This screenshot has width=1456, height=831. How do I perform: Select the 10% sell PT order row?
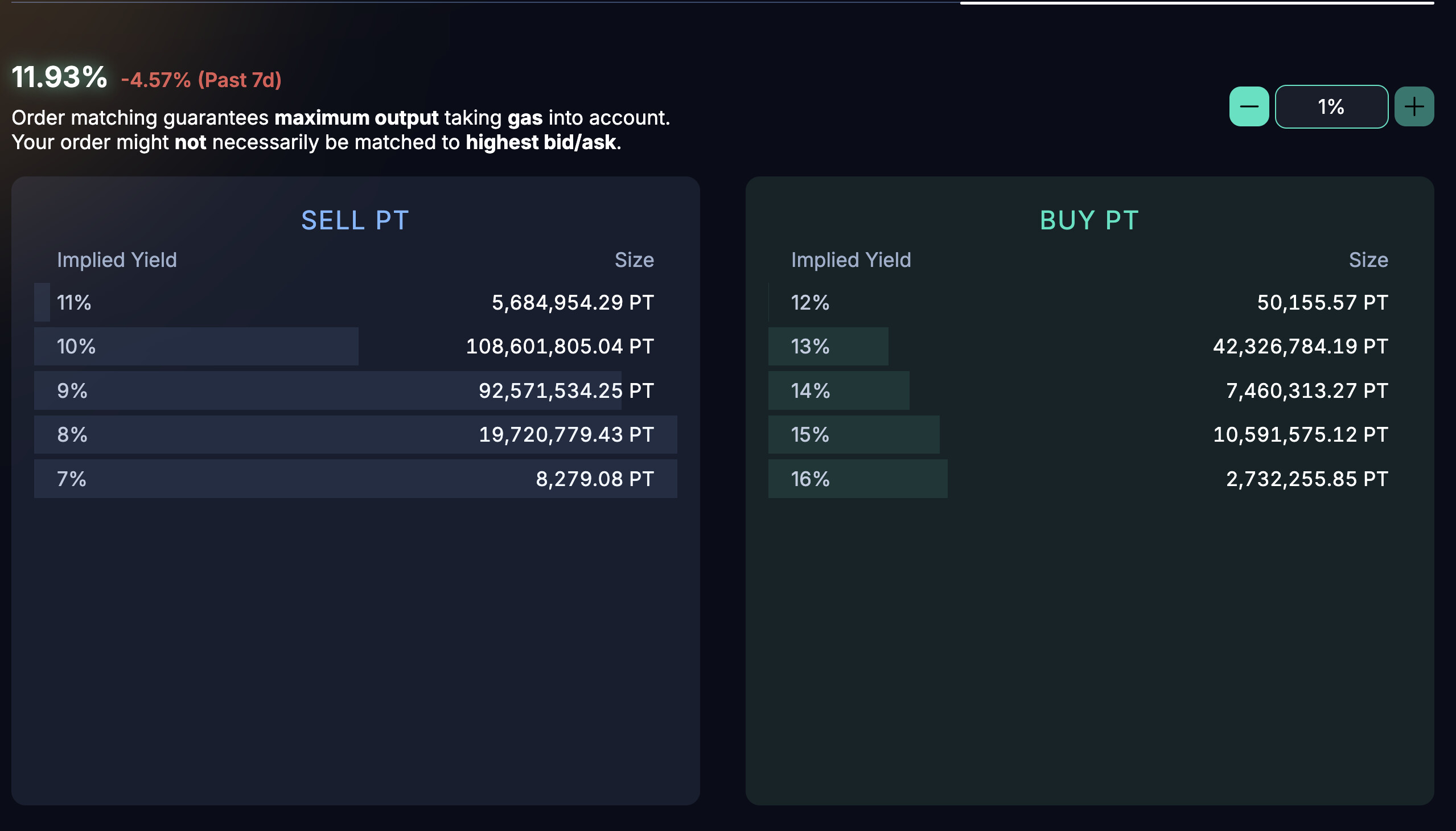pos(356,347)
